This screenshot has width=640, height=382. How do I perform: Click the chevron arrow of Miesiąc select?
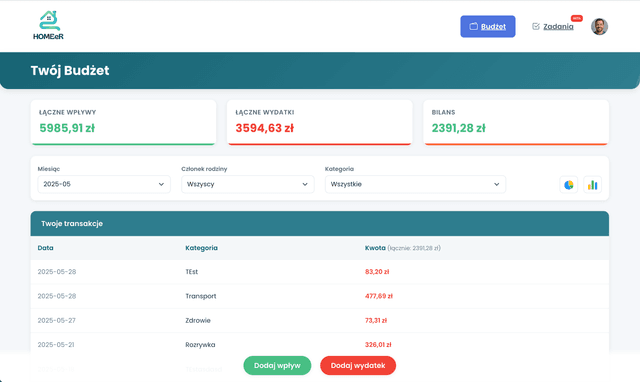(x=161, y=184)
